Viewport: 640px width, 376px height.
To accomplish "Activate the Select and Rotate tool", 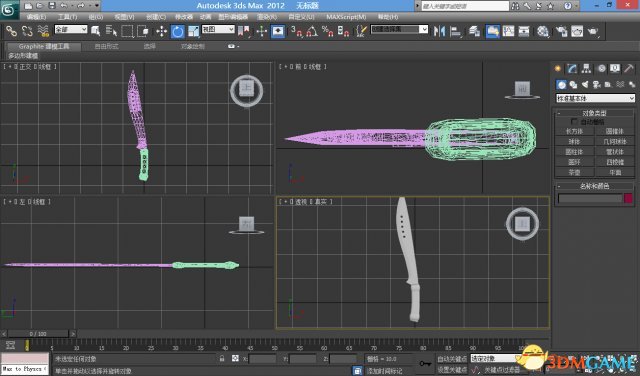I will pos(178,31).
